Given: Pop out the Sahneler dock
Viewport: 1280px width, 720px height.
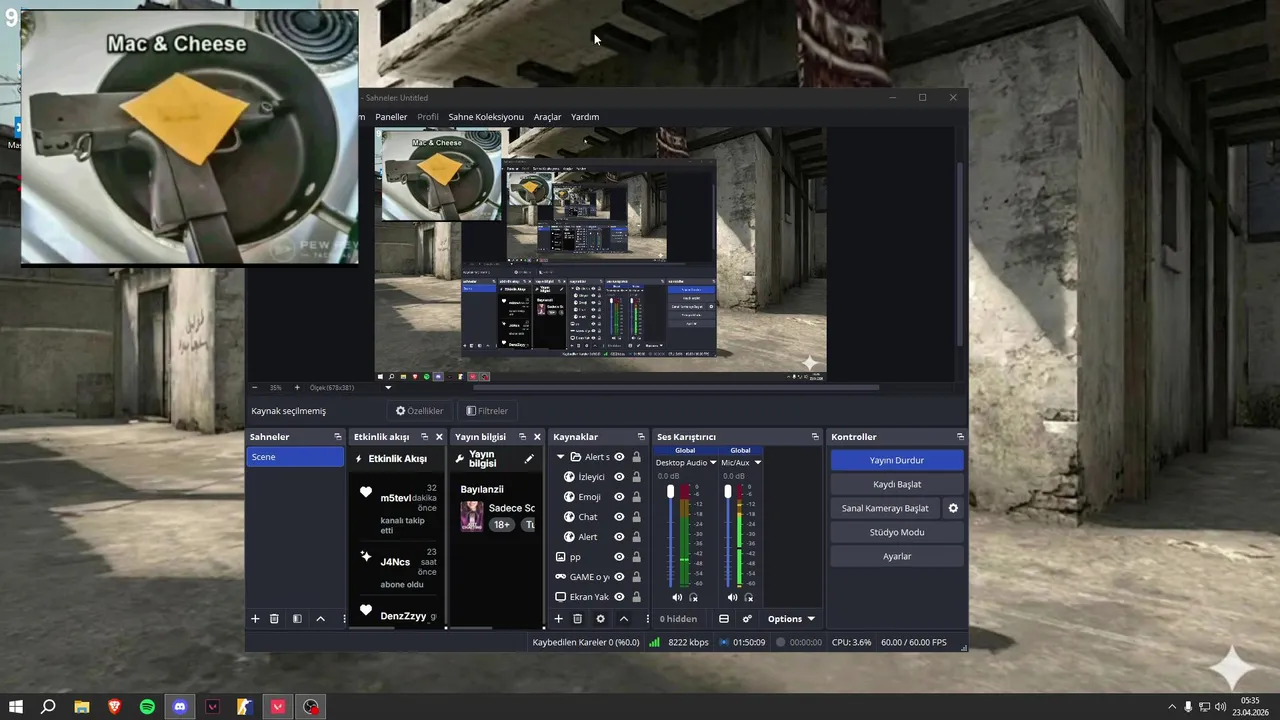Looking at the screenshot, I should pyautogui.click(x=338, y=437).
